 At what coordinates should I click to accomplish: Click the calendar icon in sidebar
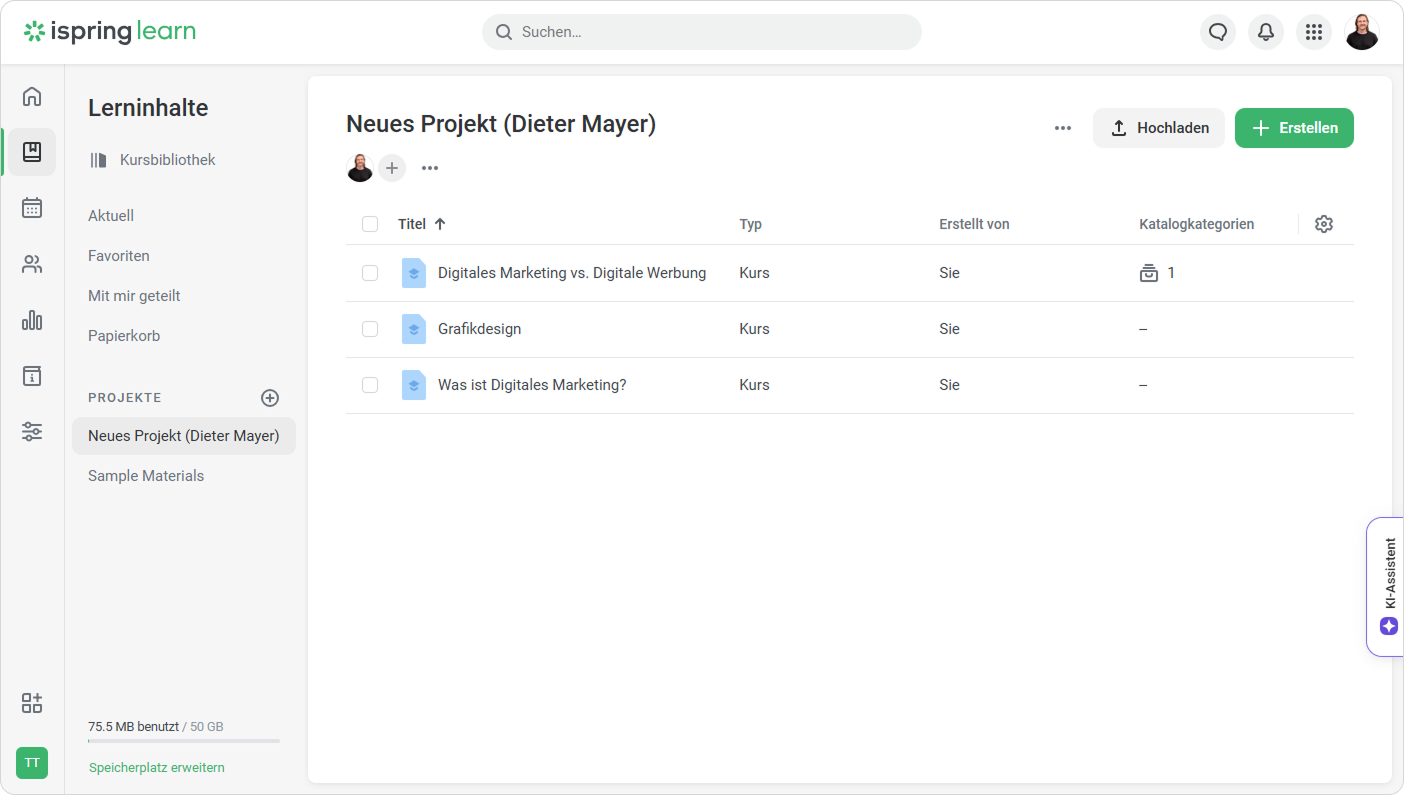(x=32, y=208)
